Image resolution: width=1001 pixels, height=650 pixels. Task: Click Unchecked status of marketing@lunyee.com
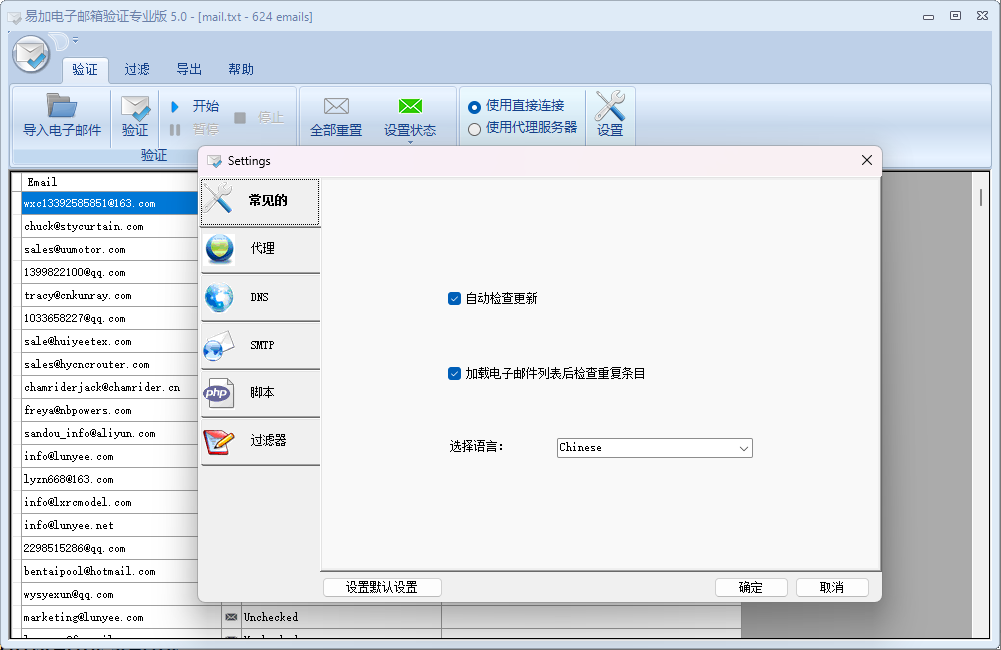pyautogui.click(x=271, y=617)
